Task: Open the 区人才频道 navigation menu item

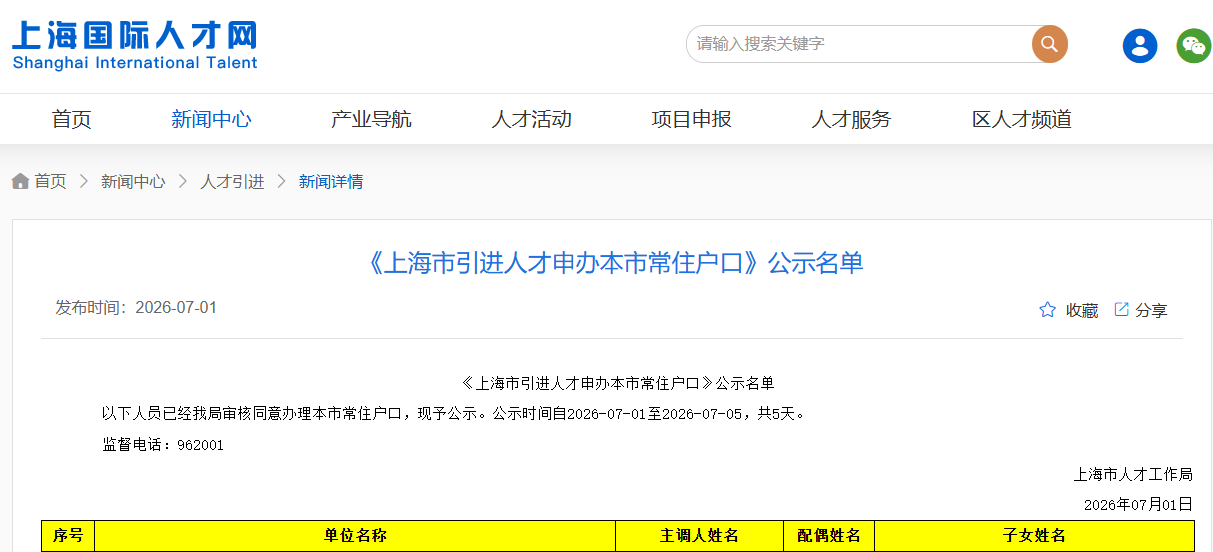Action: click(x=1022, y=119)
